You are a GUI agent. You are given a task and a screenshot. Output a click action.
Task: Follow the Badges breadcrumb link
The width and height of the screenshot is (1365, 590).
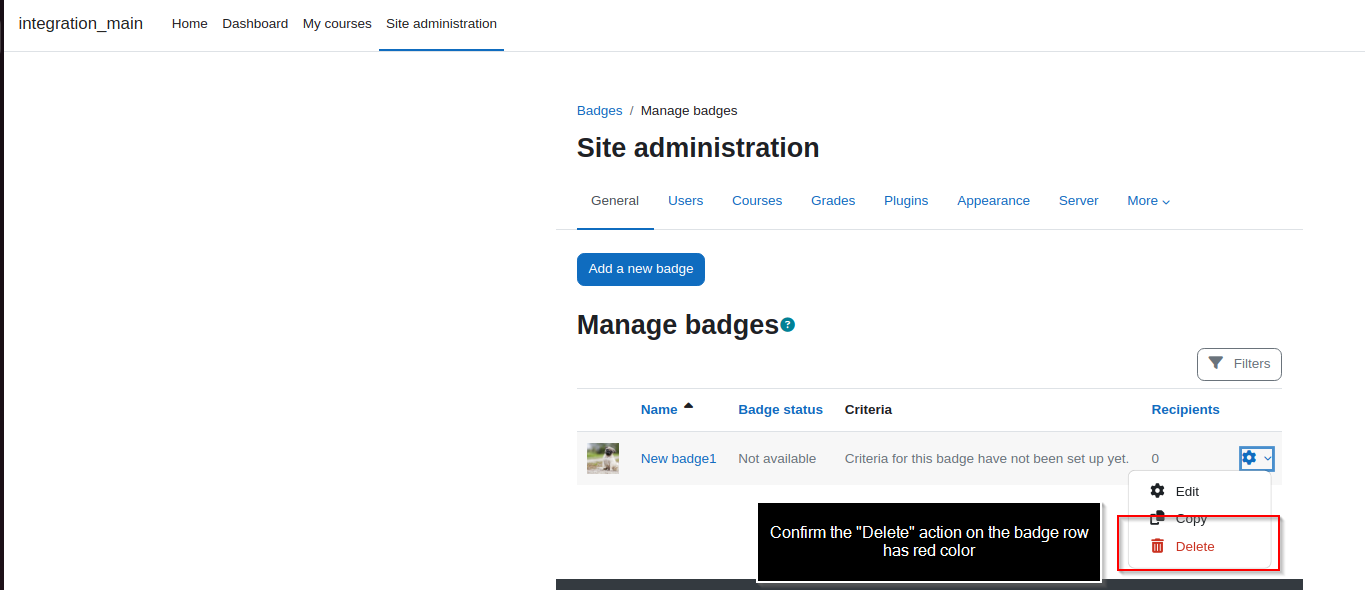pos(600,111)
